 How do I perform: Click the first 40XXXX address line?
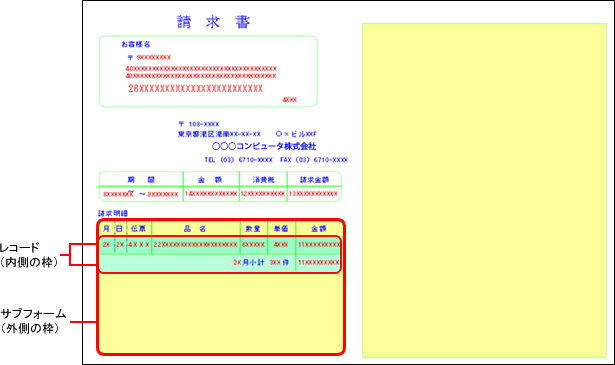click(x=201, y=69)
